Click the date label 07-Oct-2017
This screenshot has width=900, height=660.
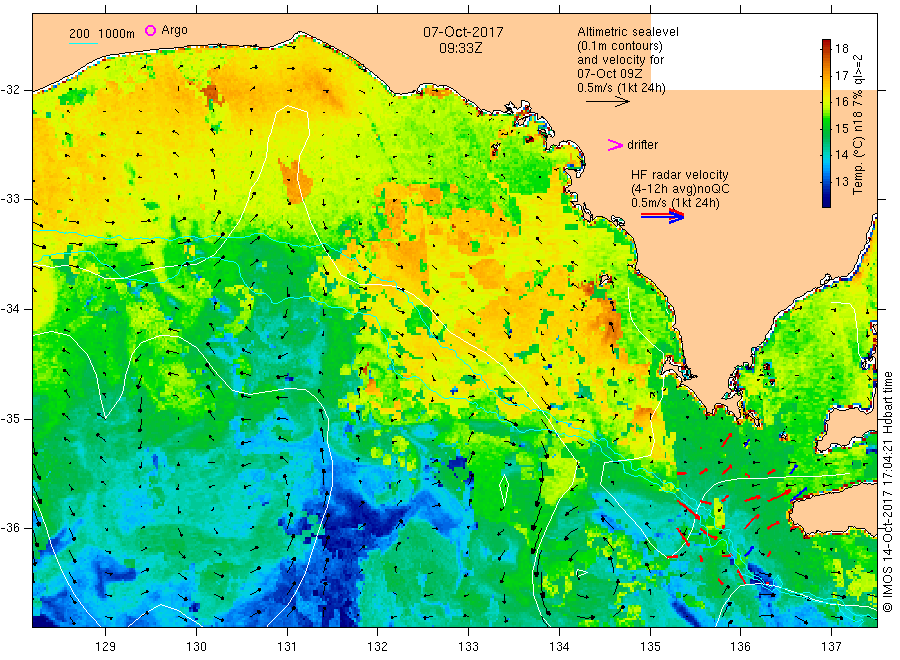463,32
